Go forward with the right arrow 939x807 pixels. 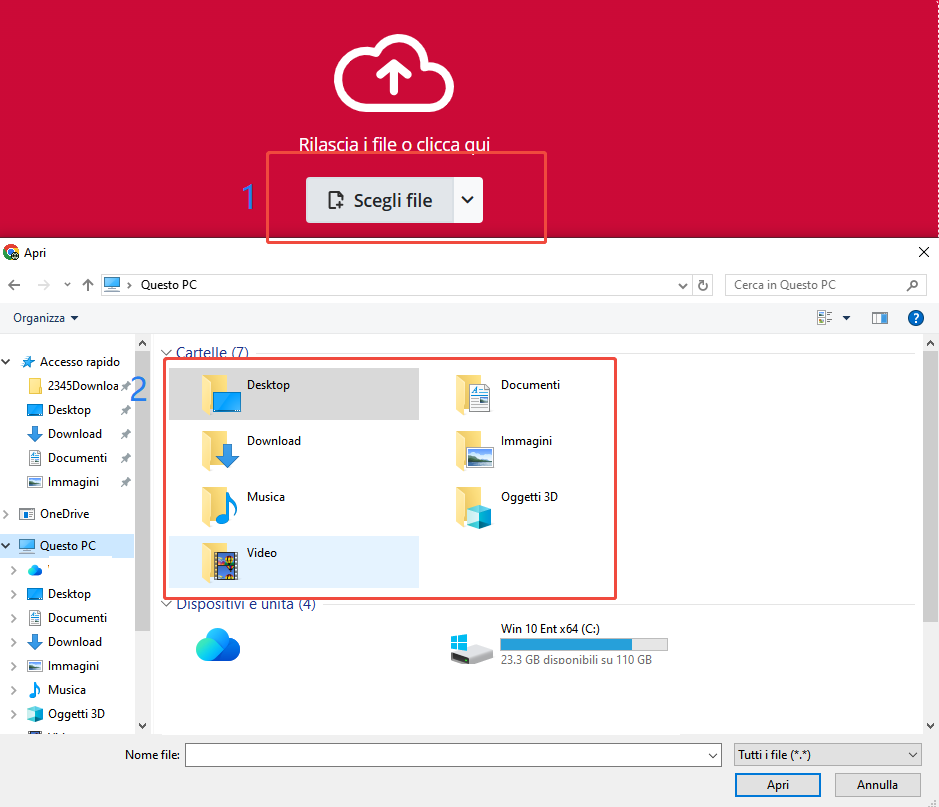pyautogui.click(x=44, y=285)
